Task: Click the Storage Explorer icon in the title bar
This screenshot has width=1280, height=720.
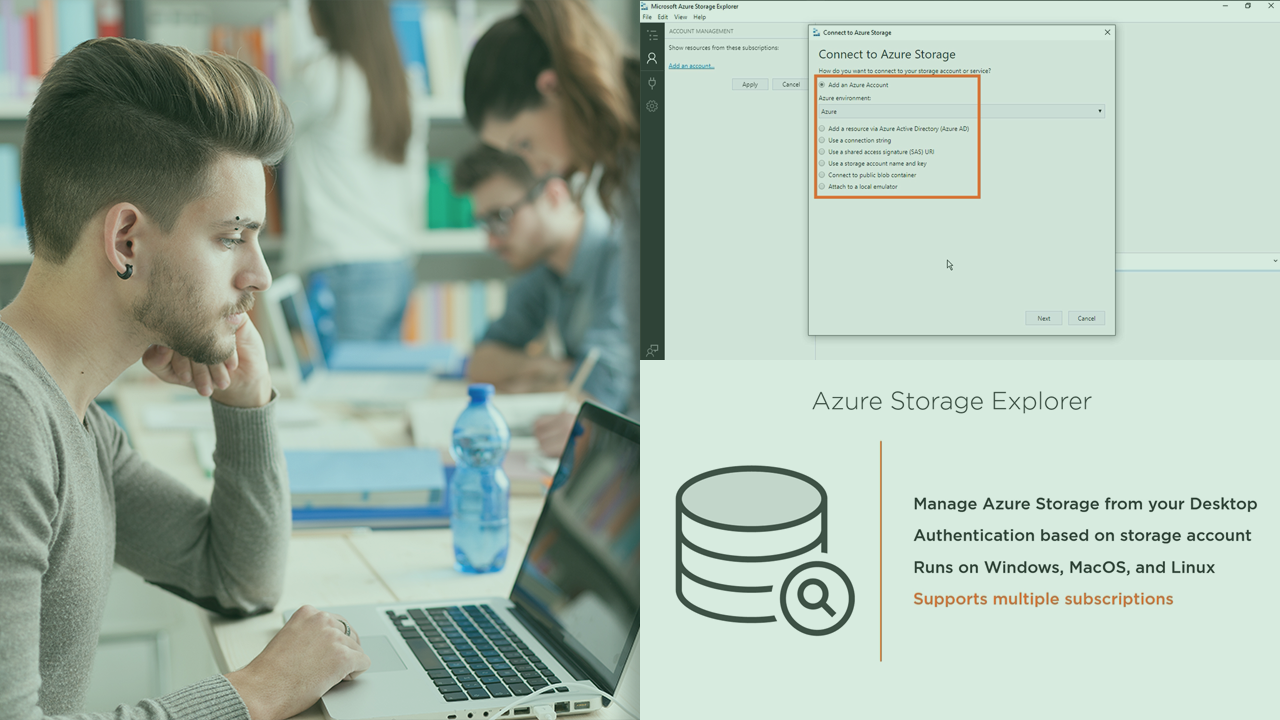Action: [x=645, y=5]
